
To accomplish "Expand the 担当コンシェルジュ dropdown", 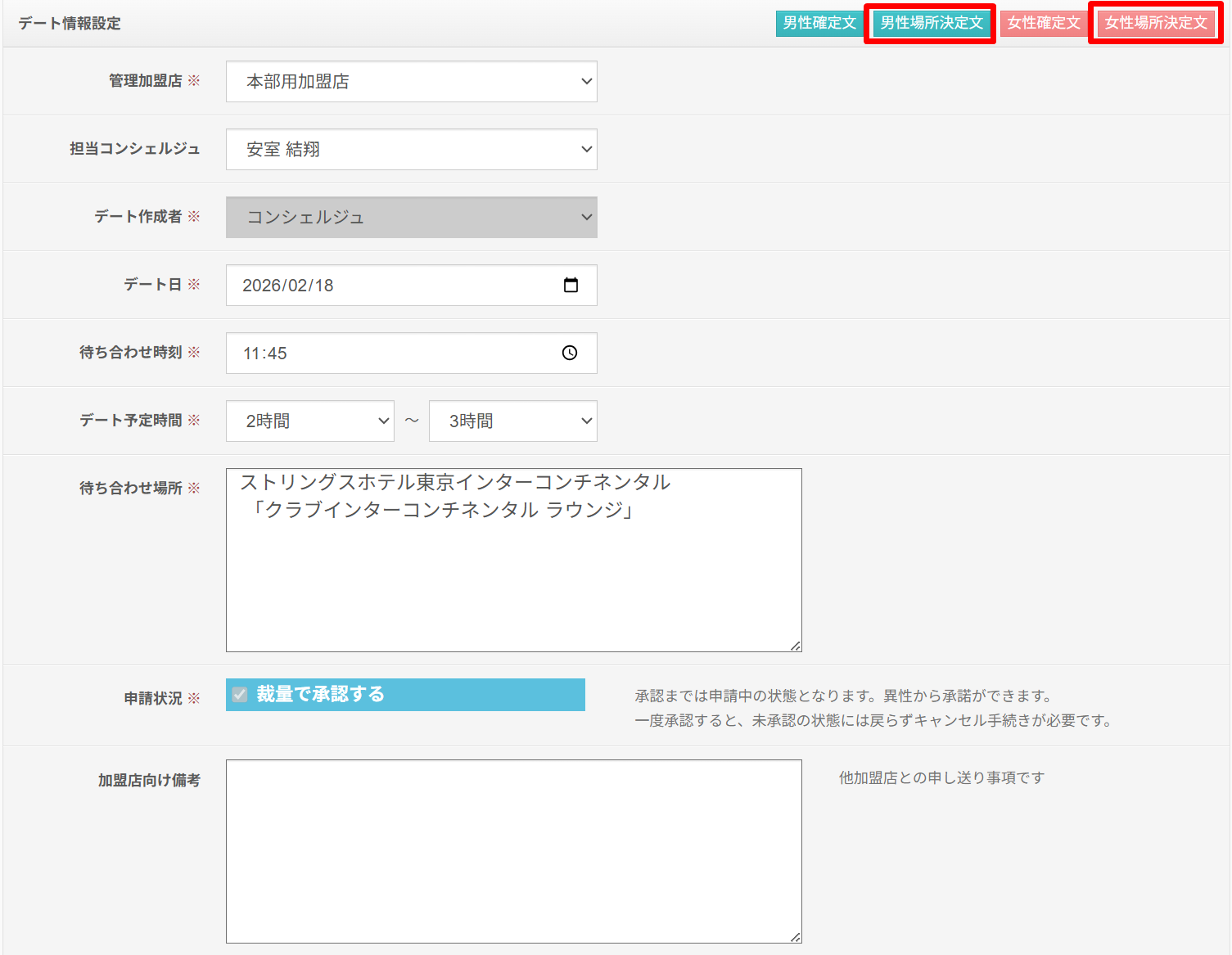I will click(x=411, y=150).
